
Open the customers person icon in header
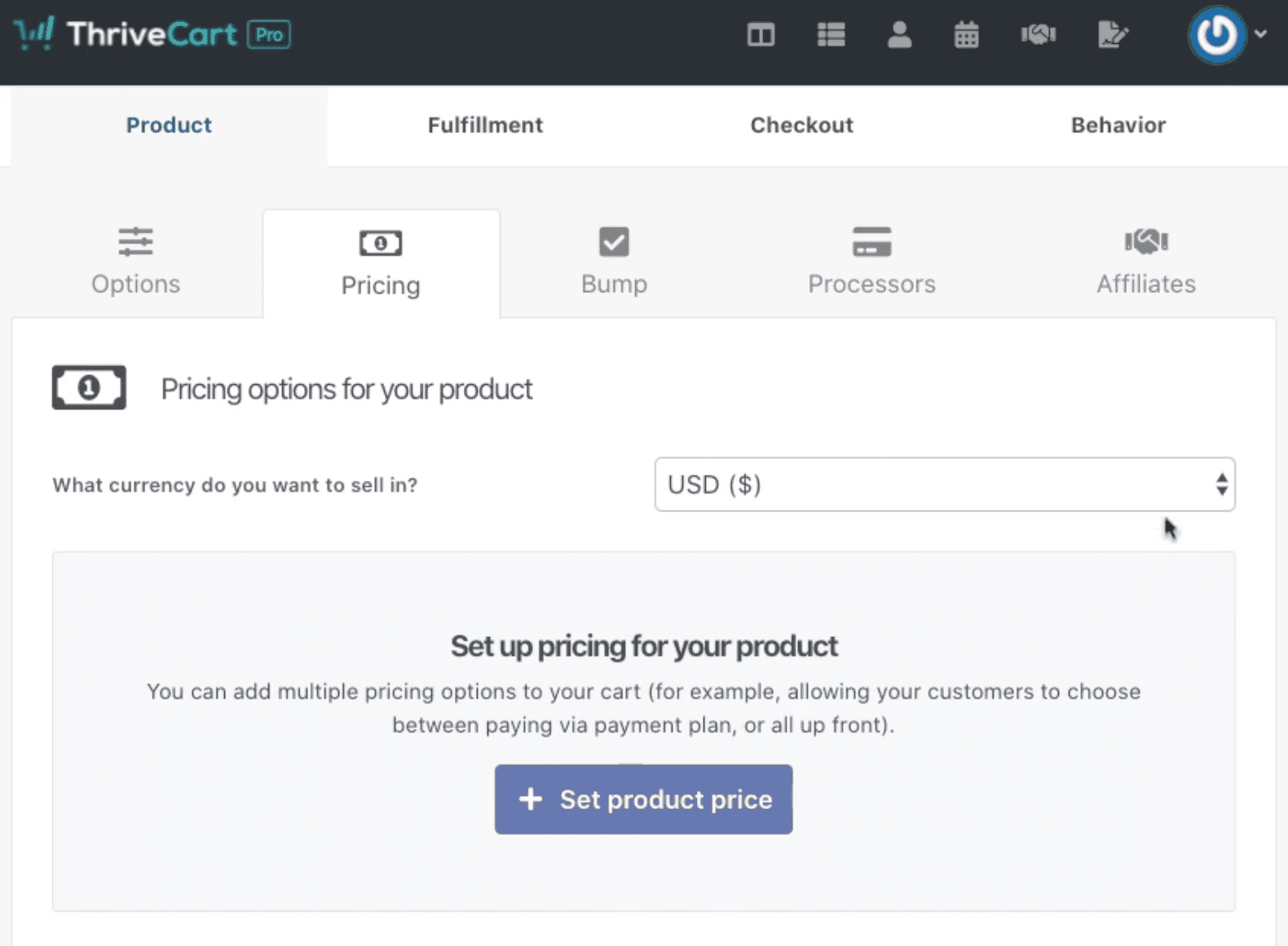899,35
